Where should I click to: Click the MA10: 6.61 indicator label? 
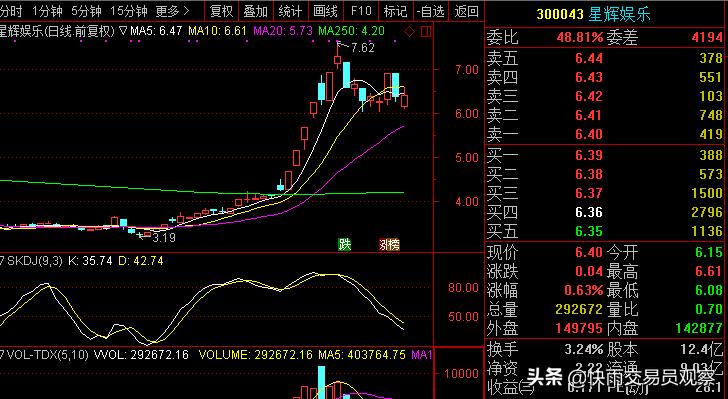tap(217, 31)
